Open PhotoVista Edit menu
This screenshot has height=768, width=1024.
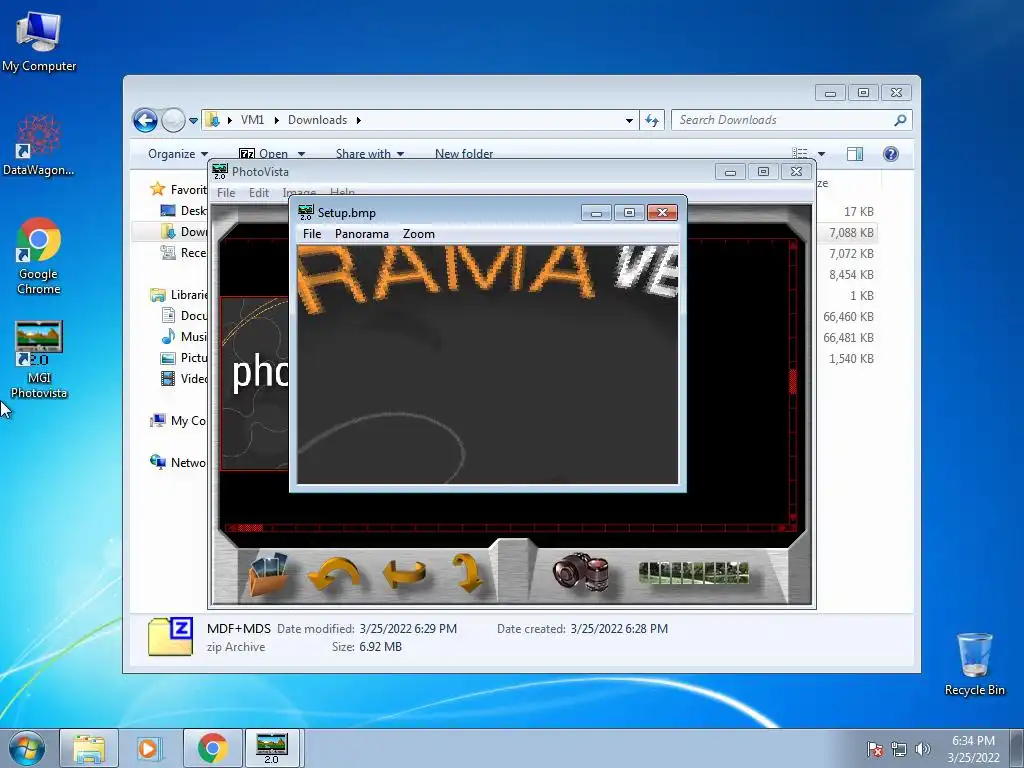click(x=259, y=193)
